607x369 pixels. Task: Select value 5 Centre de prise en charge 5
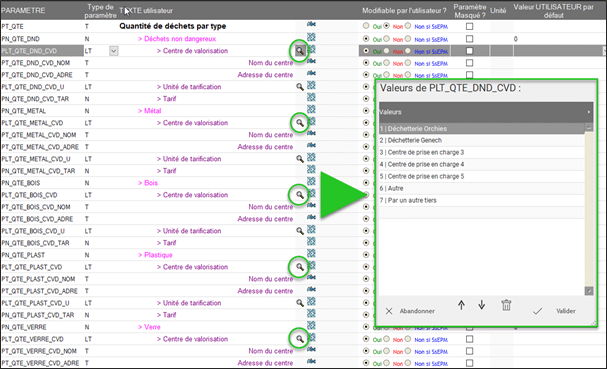click(482, 176)
